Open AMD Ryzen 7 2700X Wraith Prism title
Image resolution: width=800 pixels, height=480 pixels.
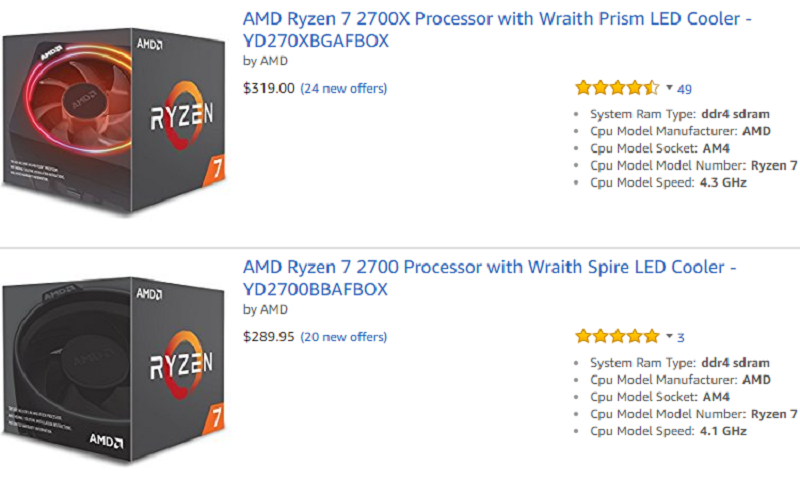(497, 30)
